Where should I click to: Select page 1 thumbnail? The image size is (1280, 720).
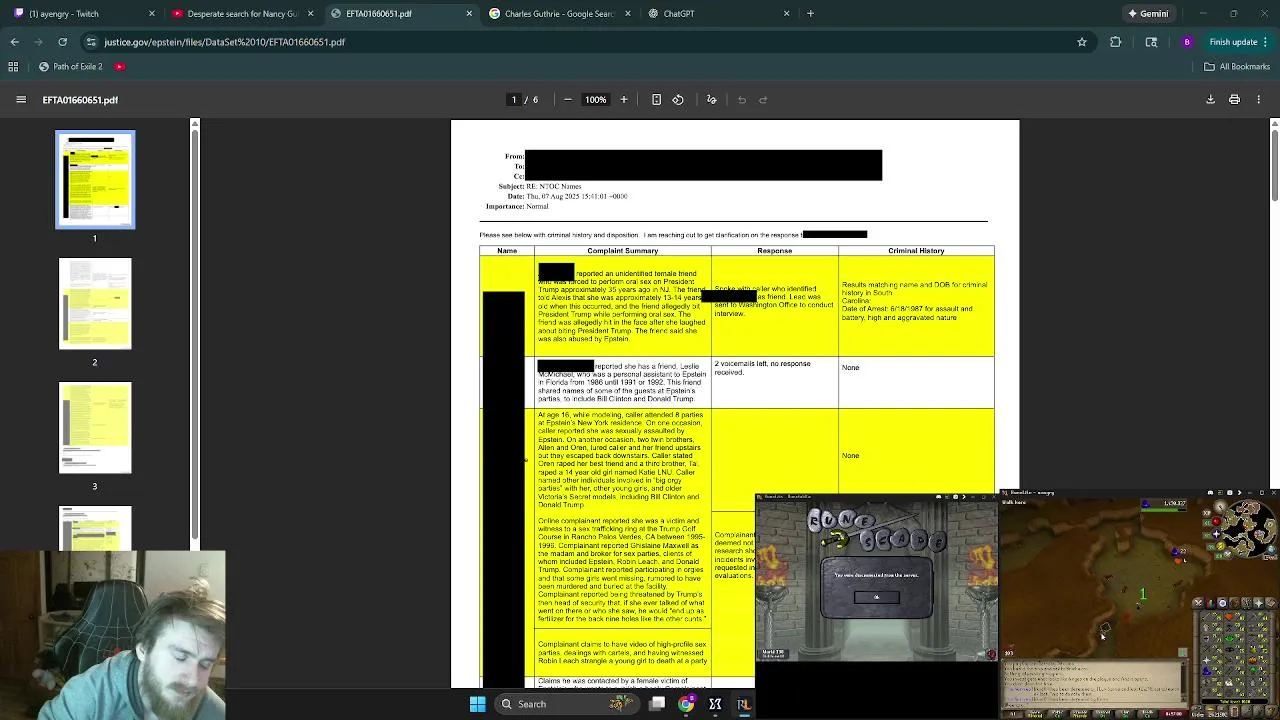(95, 180)
